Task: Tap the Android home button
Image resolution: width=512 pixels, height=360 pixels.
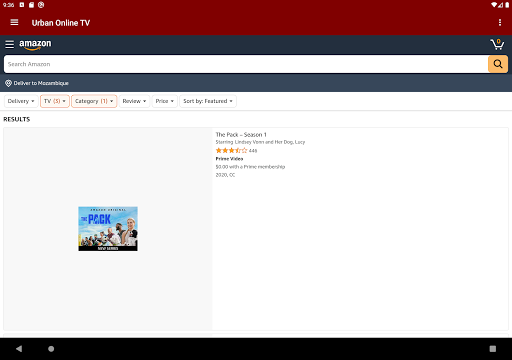Action: click(51, 349)
